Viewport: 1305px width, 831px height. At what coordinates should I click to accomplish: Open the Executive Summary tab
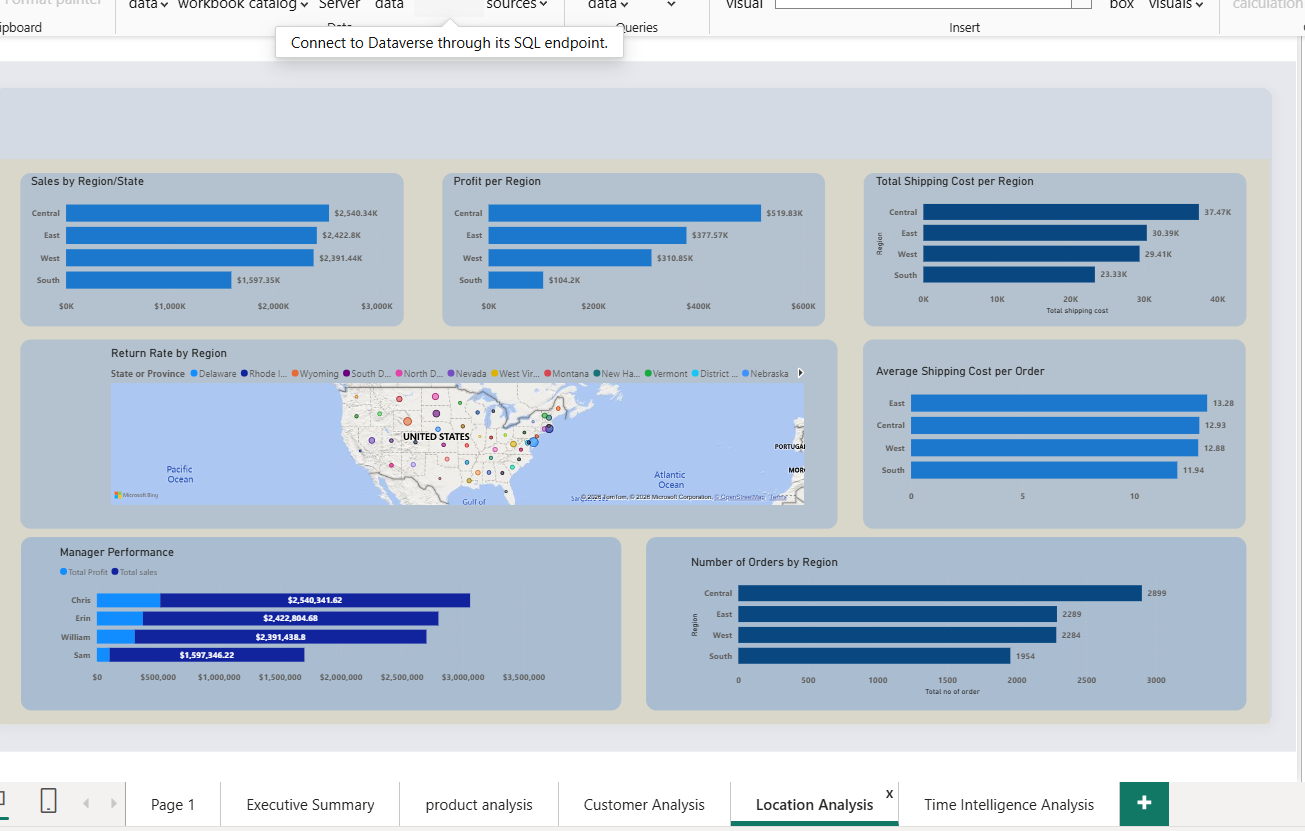tap(310, 804)
